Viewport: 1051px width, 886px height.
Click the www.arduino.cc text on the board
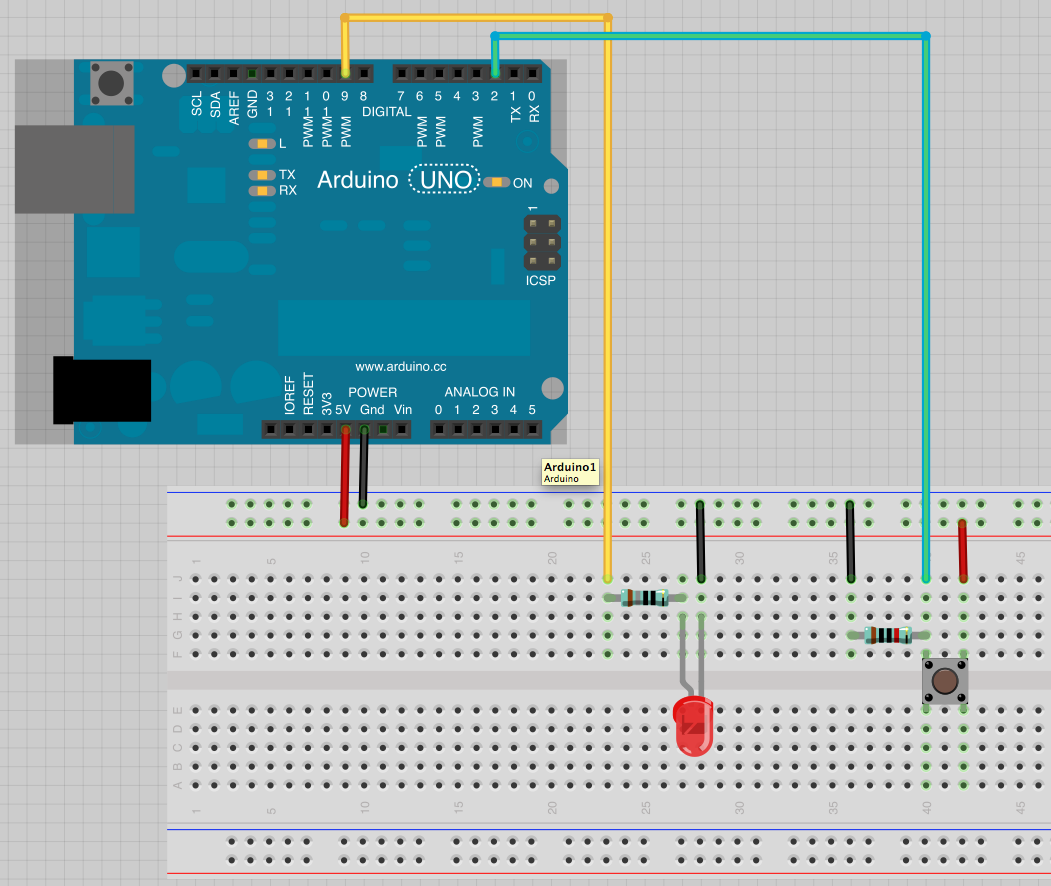pos(400,367)
